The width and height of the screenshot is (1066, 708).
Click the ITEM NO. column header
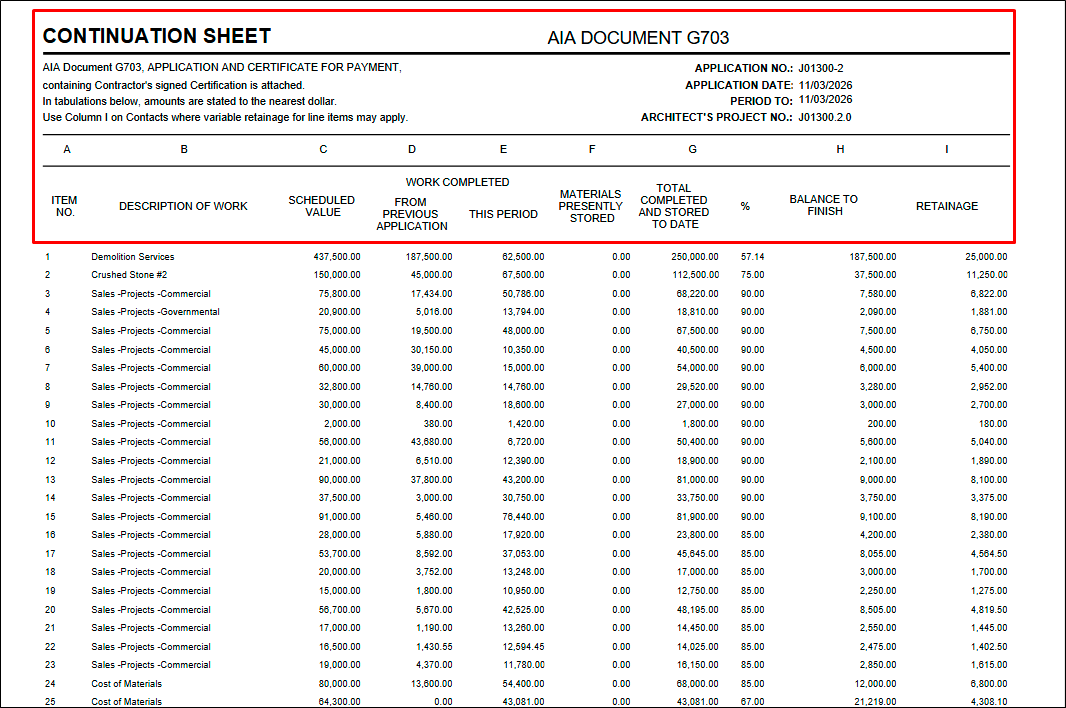(x=65, y=206)
